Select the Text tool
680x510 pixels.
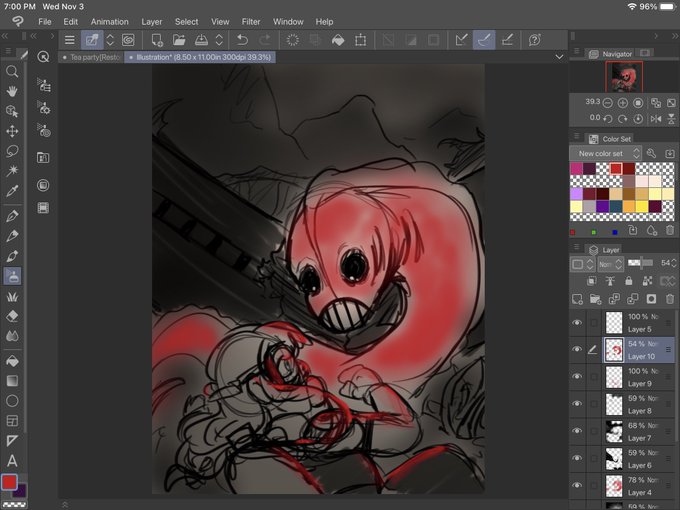(x=12, y=461)
